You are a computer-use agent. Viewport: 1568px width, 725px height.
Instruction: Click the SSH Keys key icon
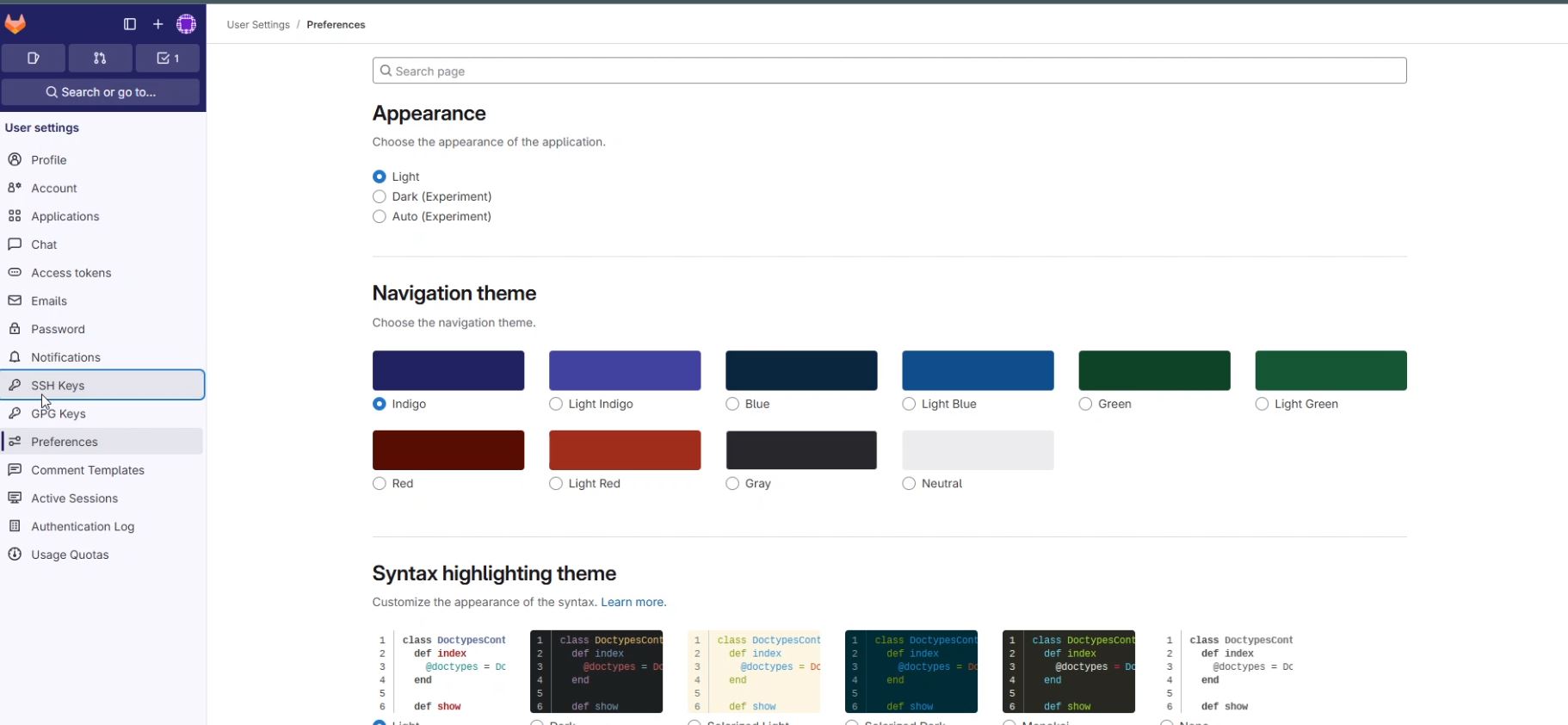(x=15, y=385)
